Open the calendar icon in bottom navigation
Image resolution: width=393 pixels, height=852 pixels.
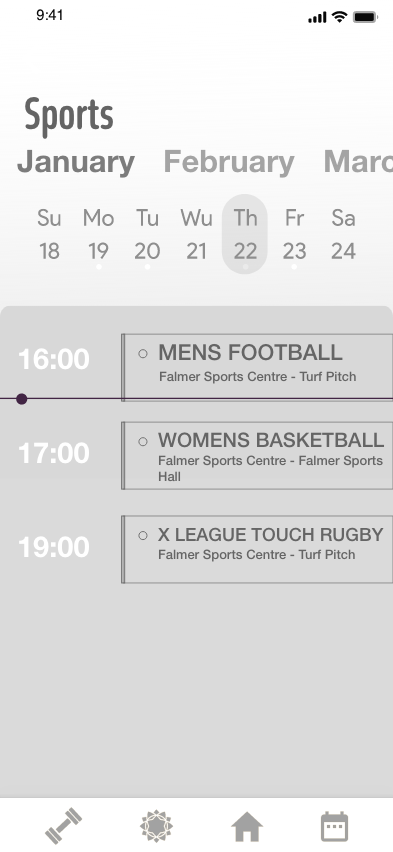(x=334, y=826)
